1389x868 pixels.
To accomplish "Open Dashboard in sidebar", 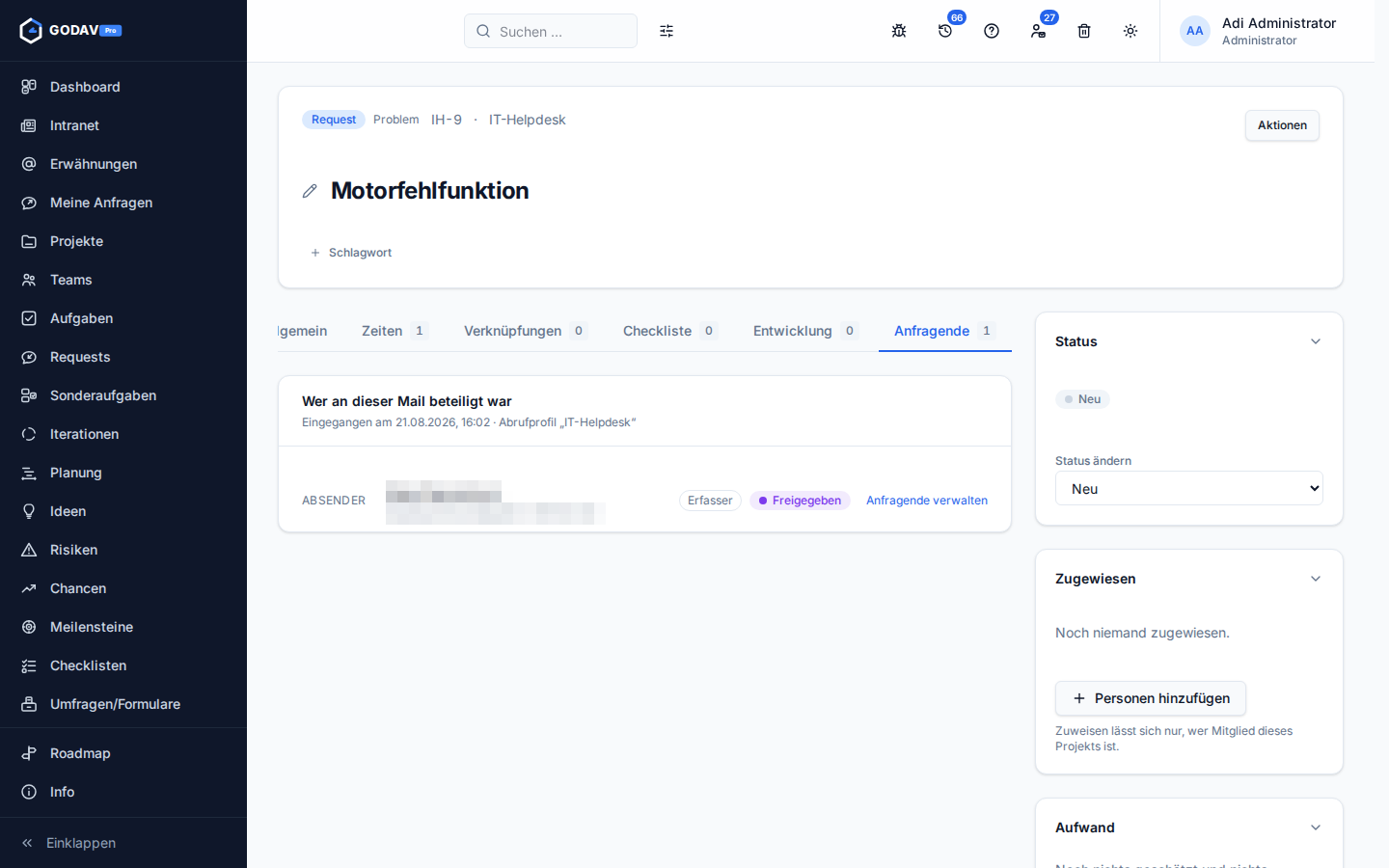I will click(123, 87).
